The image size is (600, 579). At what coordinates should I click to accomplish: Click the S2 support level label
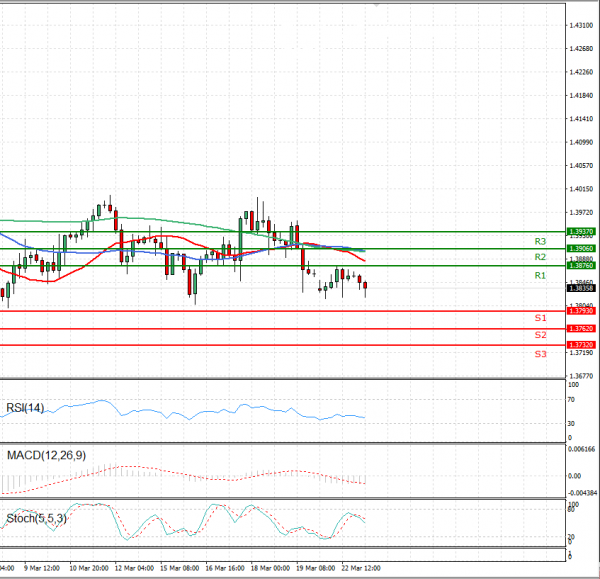click(x=539, y=335)
